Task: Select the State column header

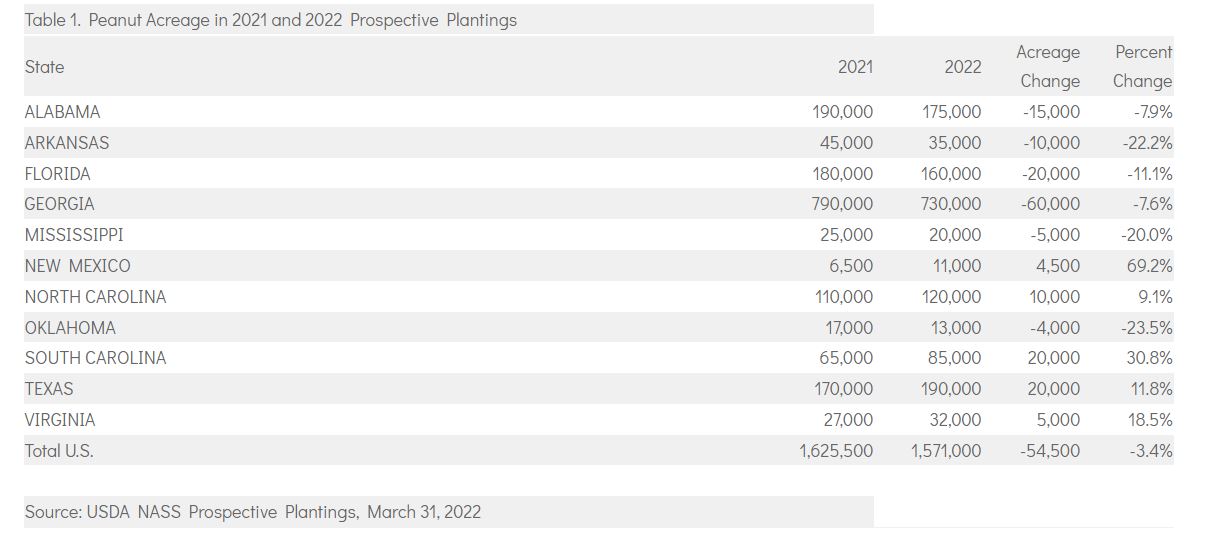Action: coord(45,67)
